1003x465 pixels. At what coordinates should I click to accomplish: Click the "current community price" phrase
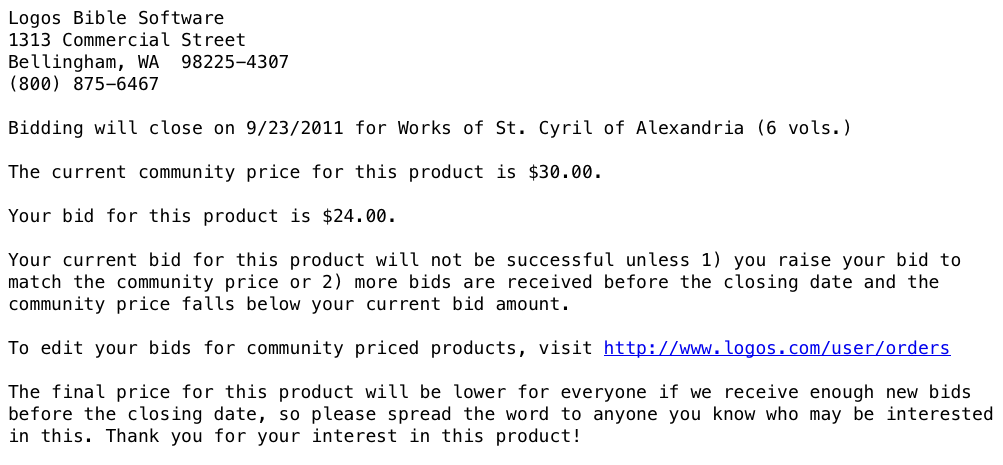175,172
